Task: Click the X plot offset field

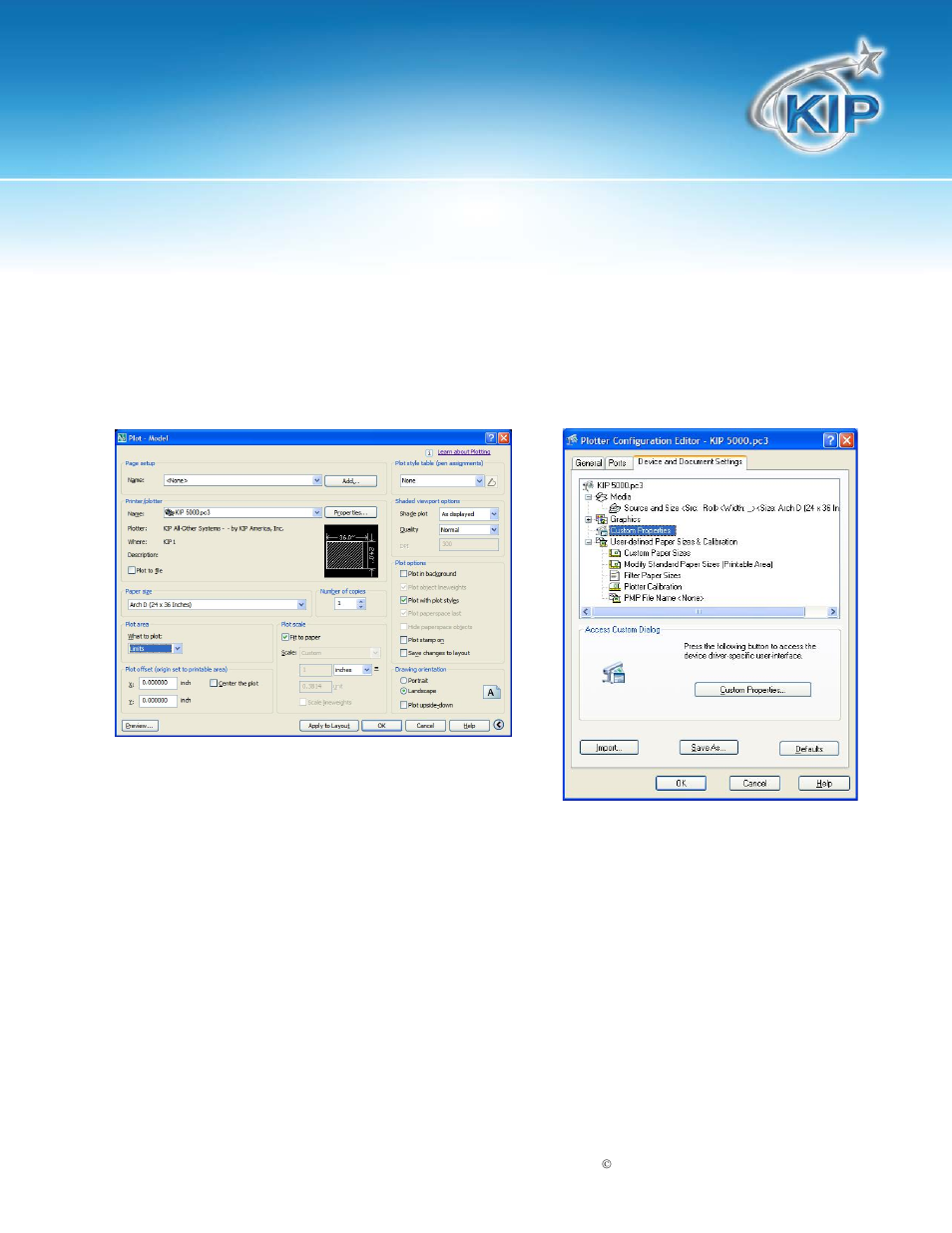Action: (158, 683)
